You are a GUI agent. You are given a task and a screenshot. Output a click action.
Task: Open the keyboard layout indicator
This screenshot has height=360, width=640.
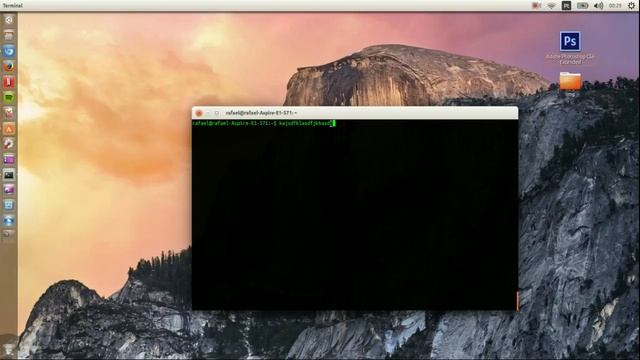pos(567,6)
